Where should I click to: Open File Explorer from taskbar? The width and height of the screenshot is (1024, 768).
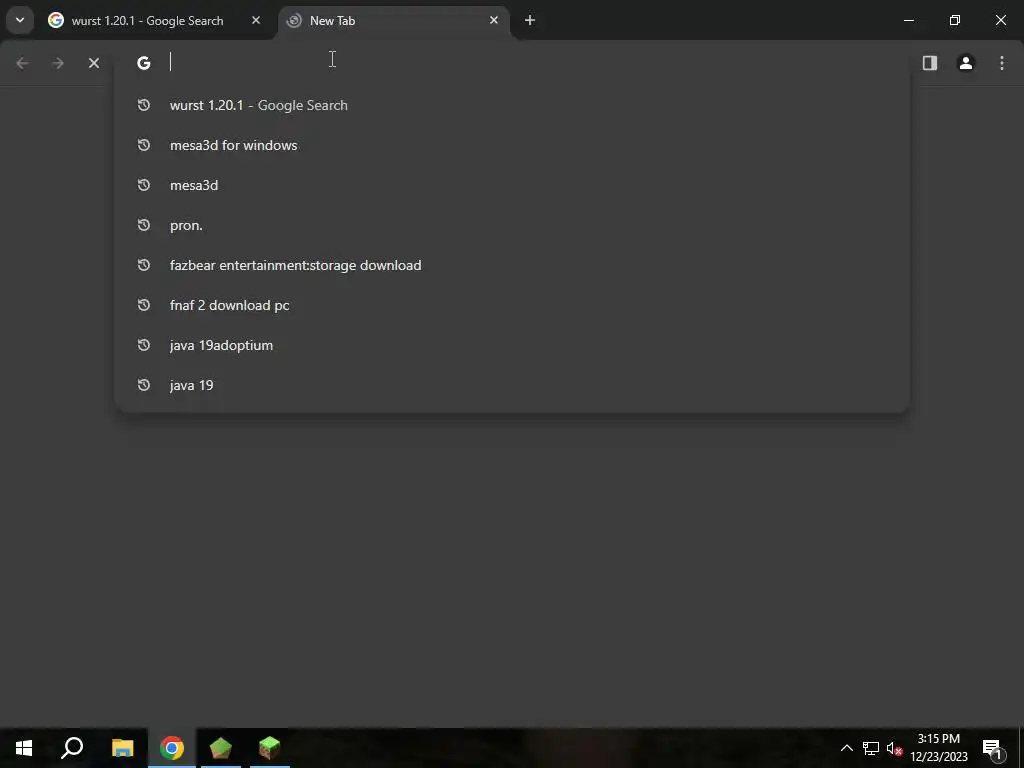coord(122,748)
